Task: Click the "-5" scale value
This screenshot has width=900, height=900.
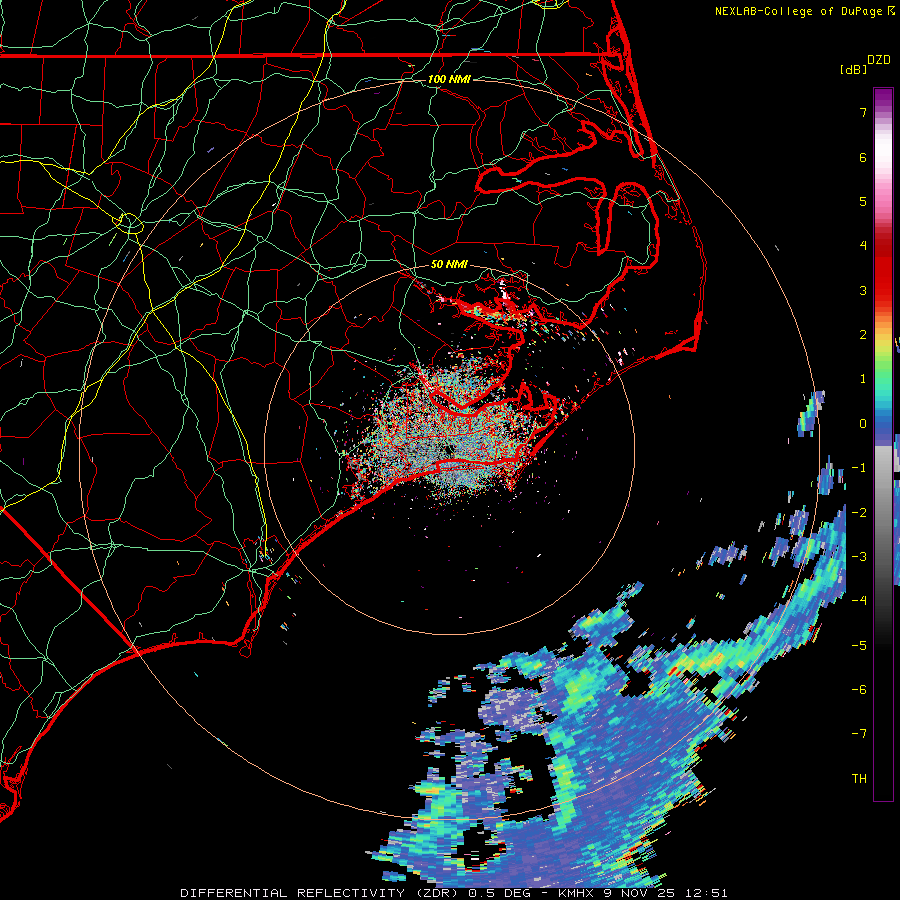Action: (859, 646)
